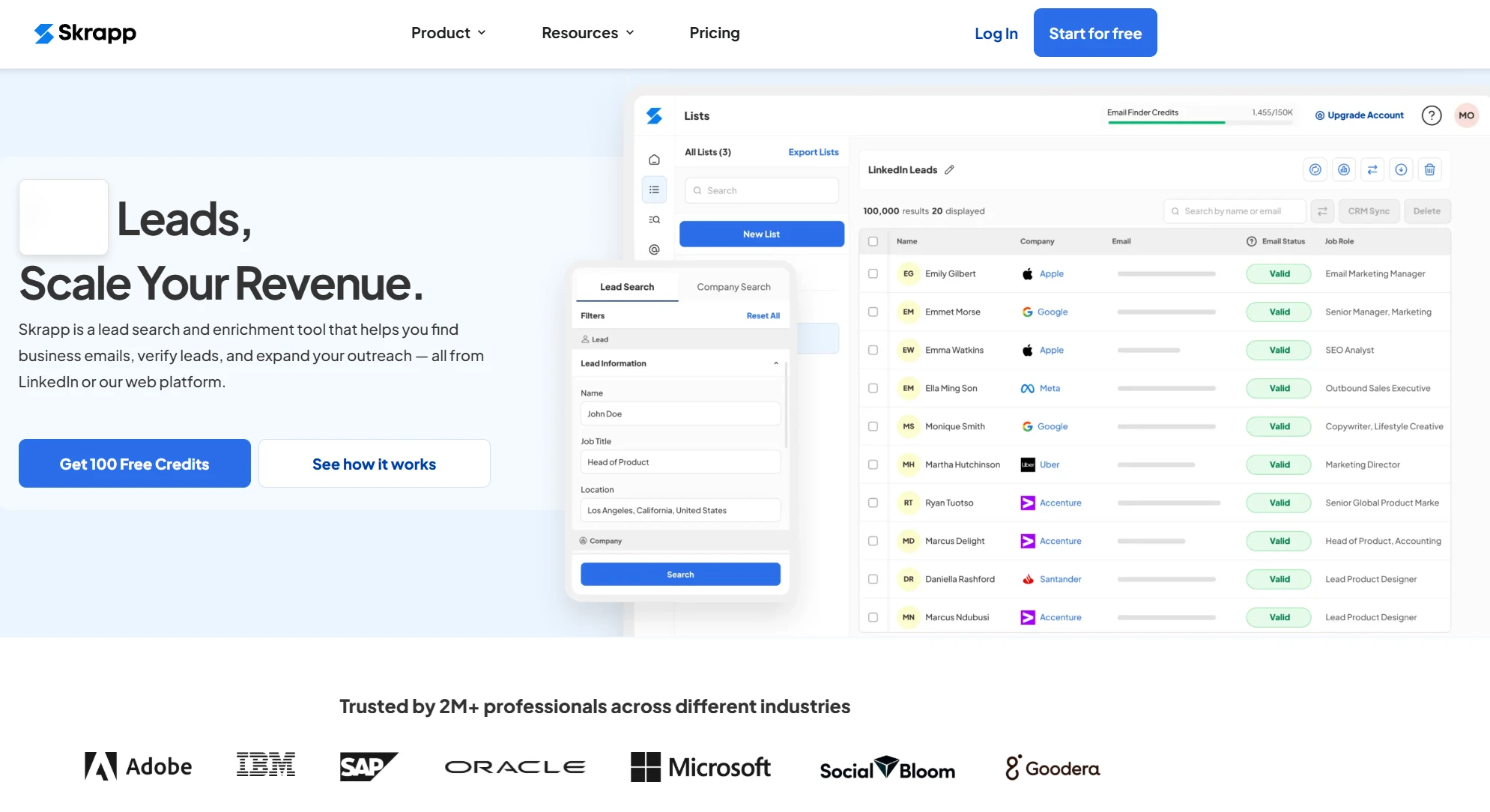Click the Email Finder Credits progress bar
1490x812 pixels.
(x=1199, y=122)
